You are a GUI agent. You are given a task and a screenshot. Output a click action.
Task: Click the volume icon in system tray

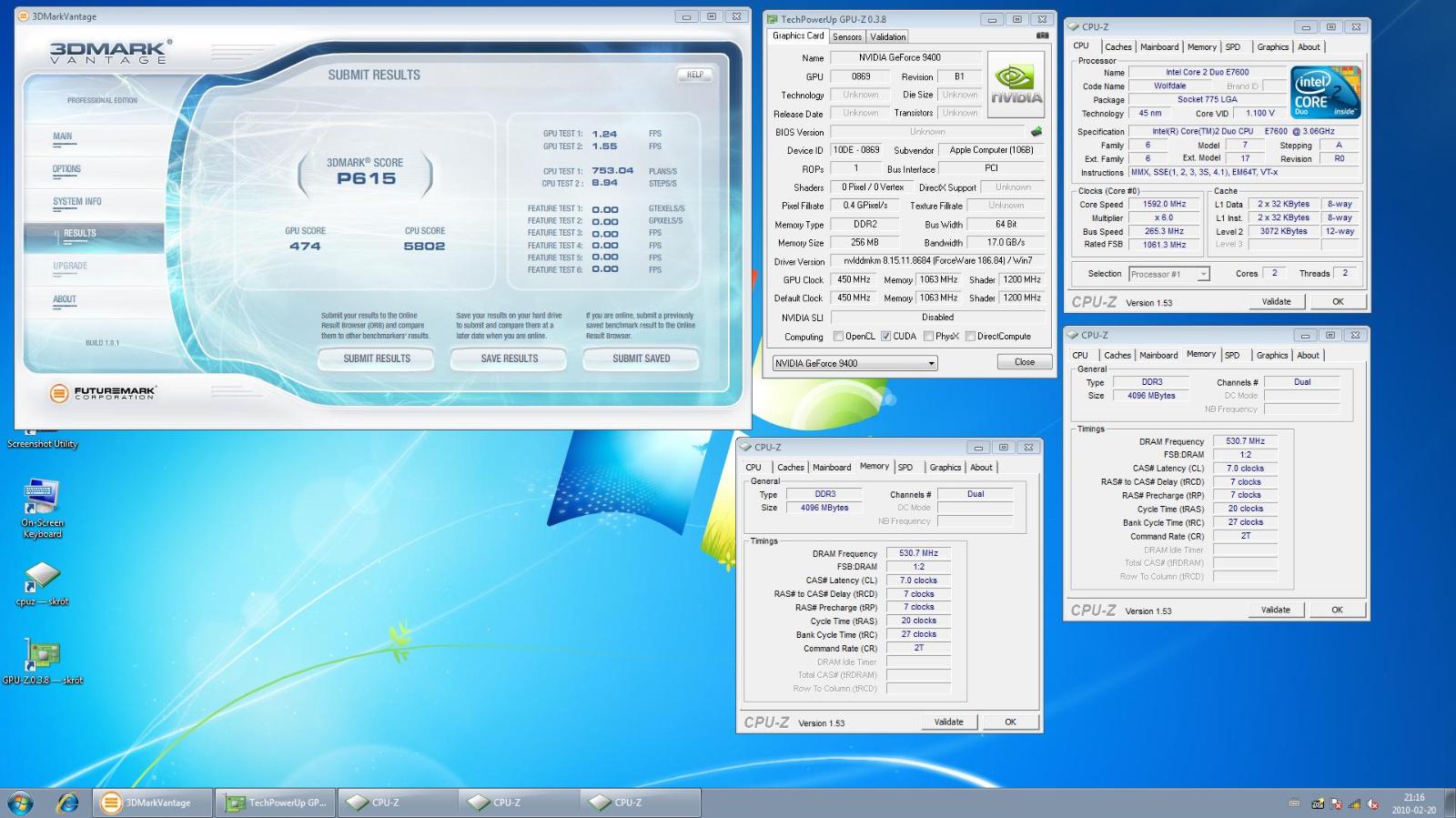coord(1373,803)
